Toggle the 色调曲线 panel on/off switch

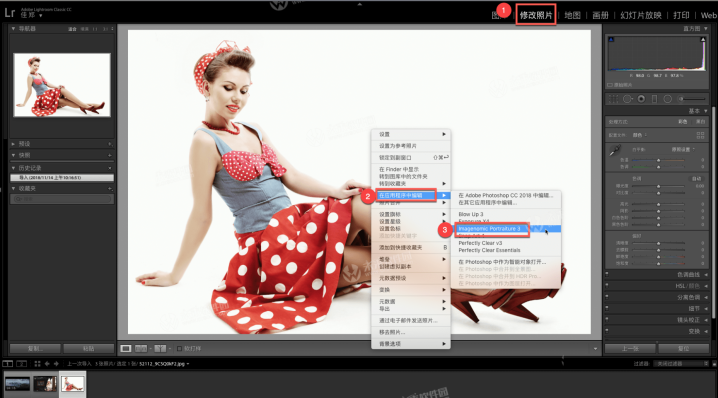[607, 274]
